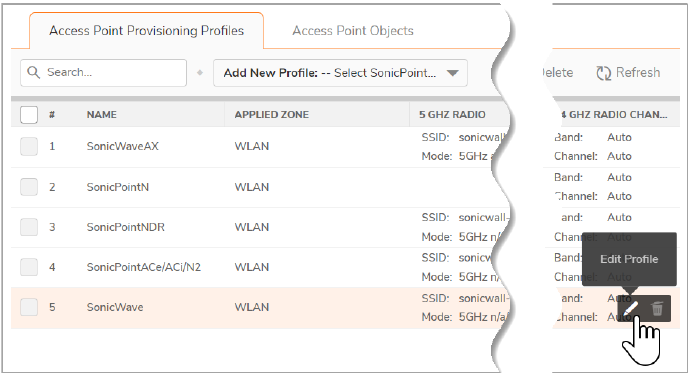Click WLAN zone in SonicWaveAX row
Viewport: 691px width, 376px height.
pyautogui.click(x=252, y=146)
